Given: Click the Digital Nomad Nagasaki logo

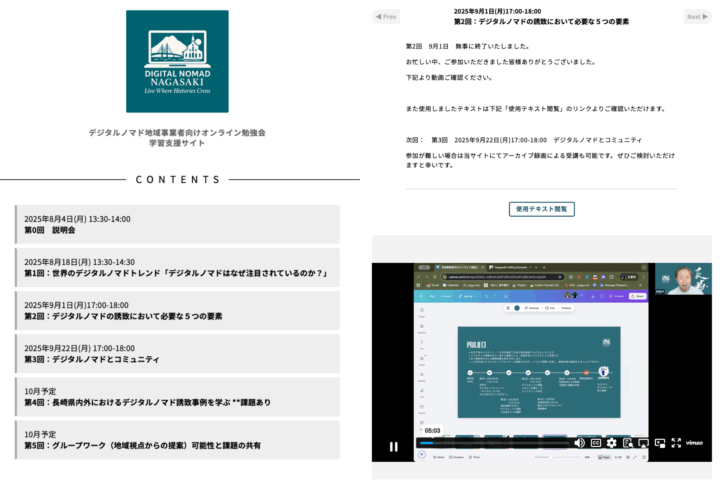Looking at the screenshot, I should (177, 61).
